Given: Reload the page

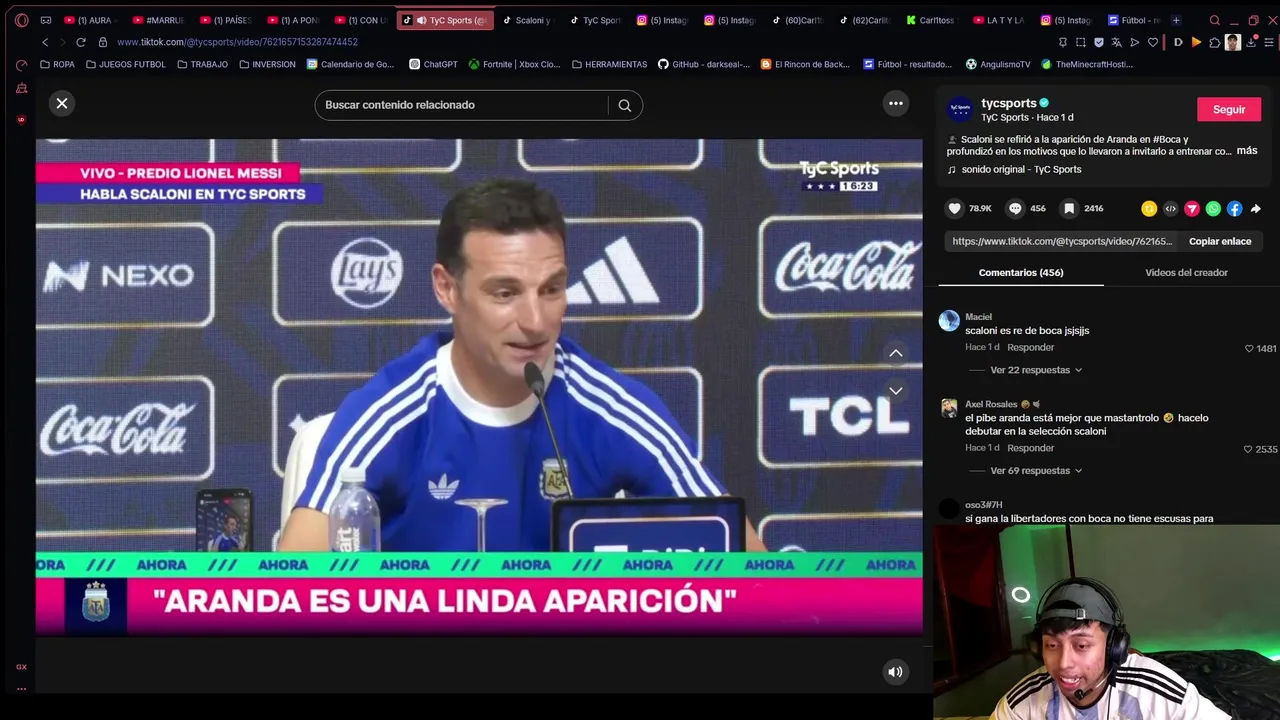Looking at the screenshot, I should click(81, 42).
